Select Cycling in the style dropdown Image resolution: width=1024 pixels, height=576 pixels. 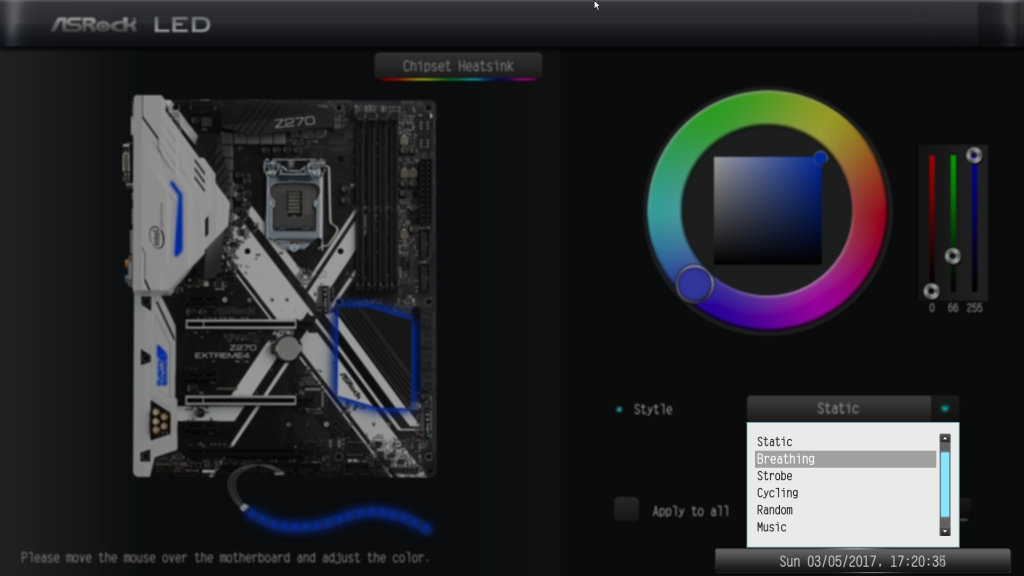845,493
